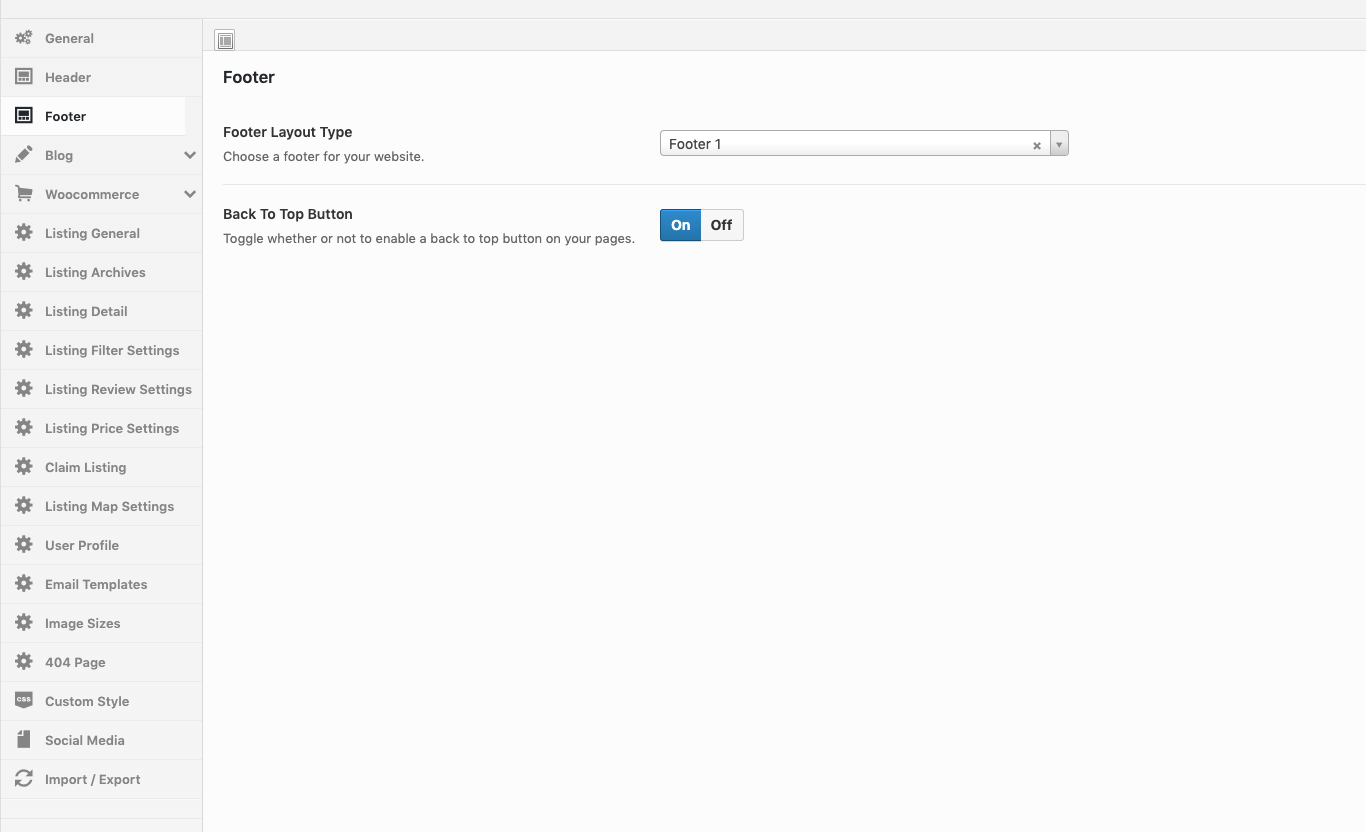Open the Listing General settings tab
Viewport: 1366px width, 832px height.
[x=92, y=233]
